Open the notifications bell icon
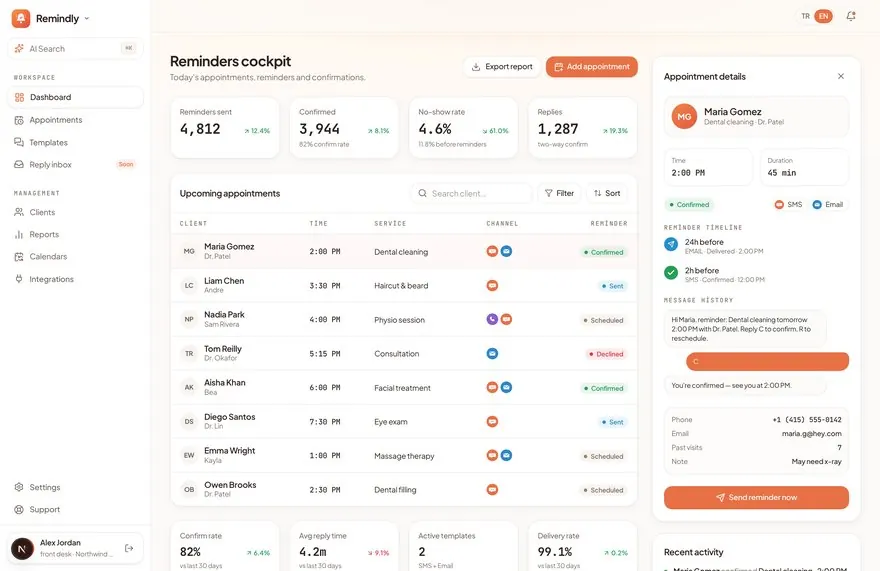This screenshot has width=880, height=571. [850, 16]
